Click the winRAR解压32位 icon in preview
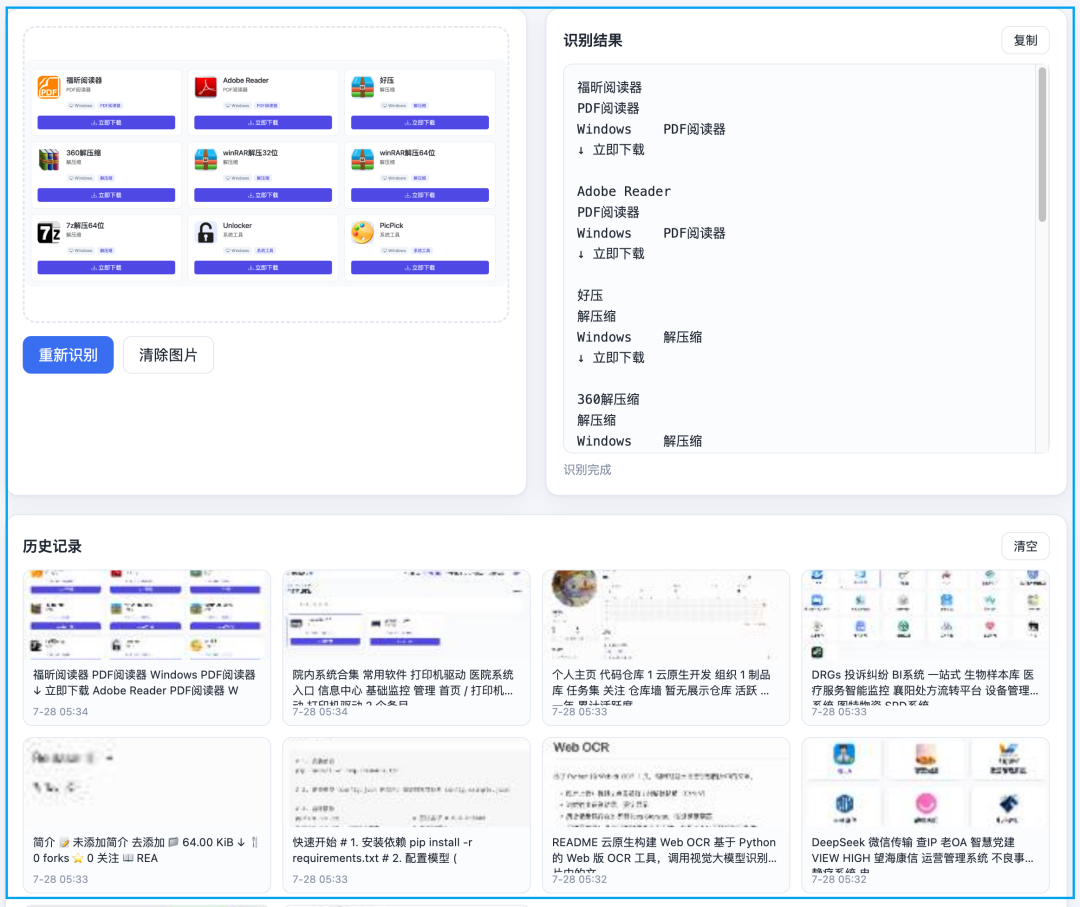The width and height of the screenshot is (1080, 907). pyautogui.click(x=205, y=160)
